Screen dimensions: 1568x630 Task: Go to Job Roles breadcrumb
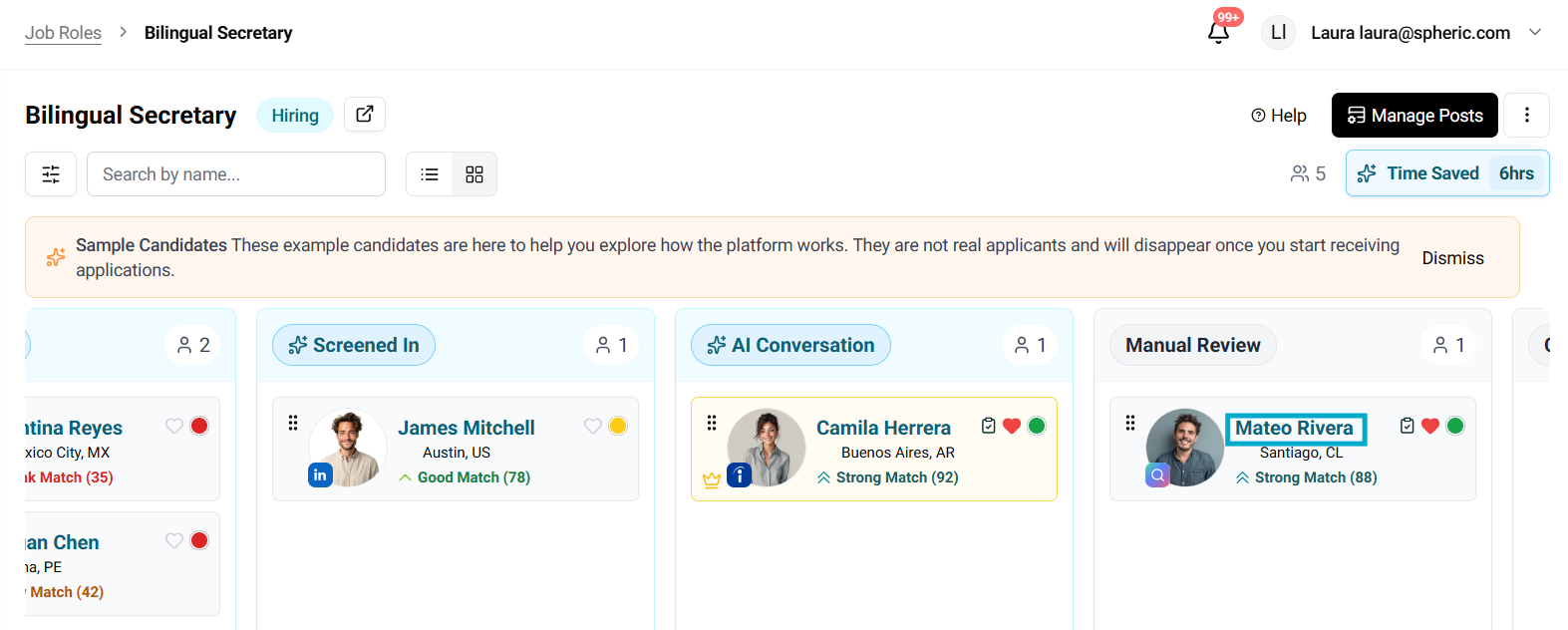point(63,33)
